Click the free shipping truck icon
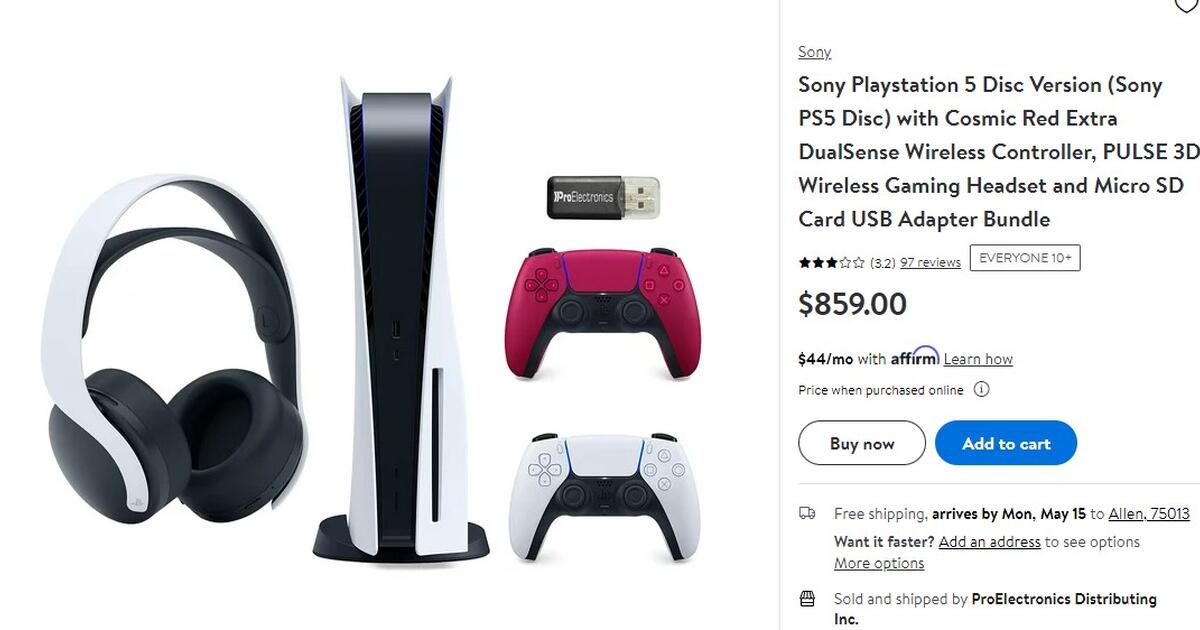1200x630 pixels. pyautogui.click(x=809, y=512)
